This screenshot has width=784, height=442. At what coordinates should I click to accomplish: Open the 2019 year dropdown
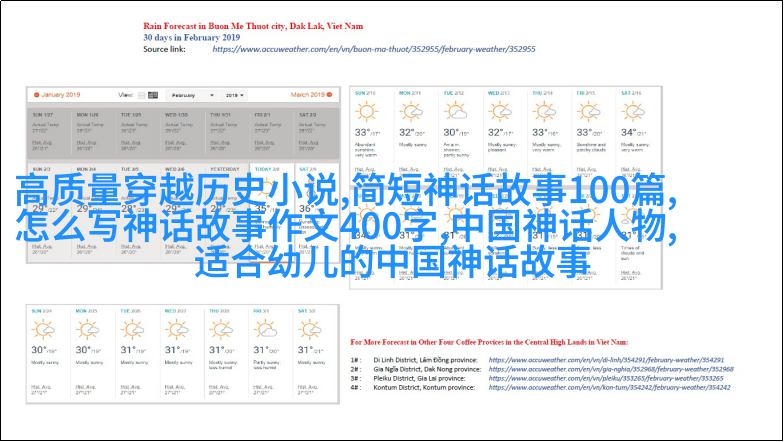click(x=234, y=95)
